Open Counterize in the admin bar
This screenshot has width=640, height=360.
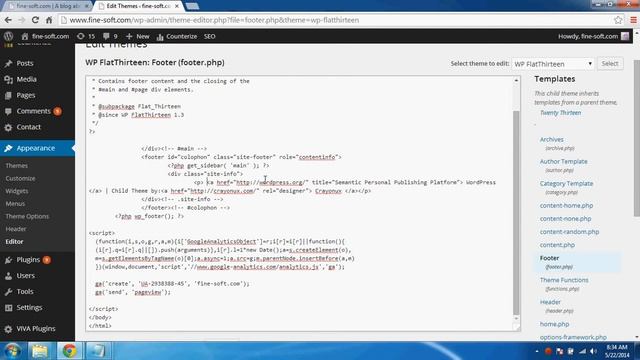point(177,36)
